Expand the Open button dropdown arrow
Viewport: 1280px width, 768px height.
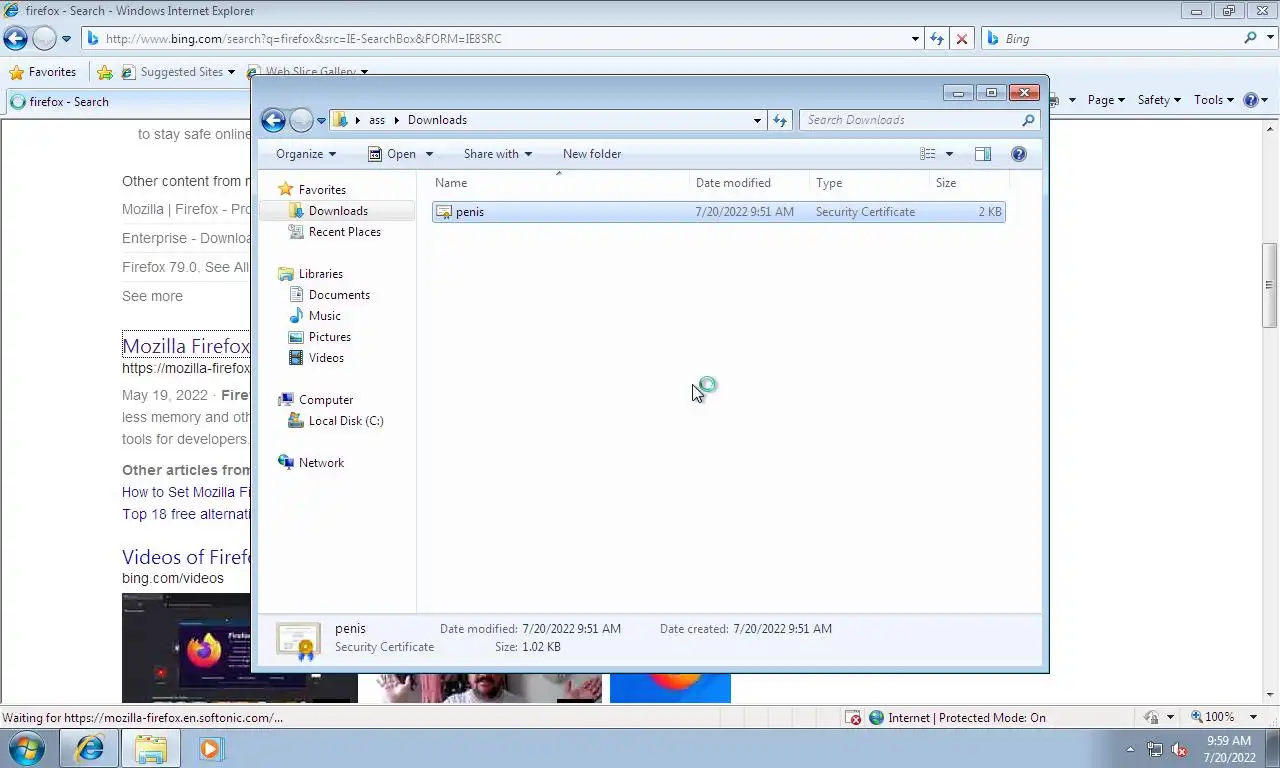pyautogui.click(x=429, y=154)
